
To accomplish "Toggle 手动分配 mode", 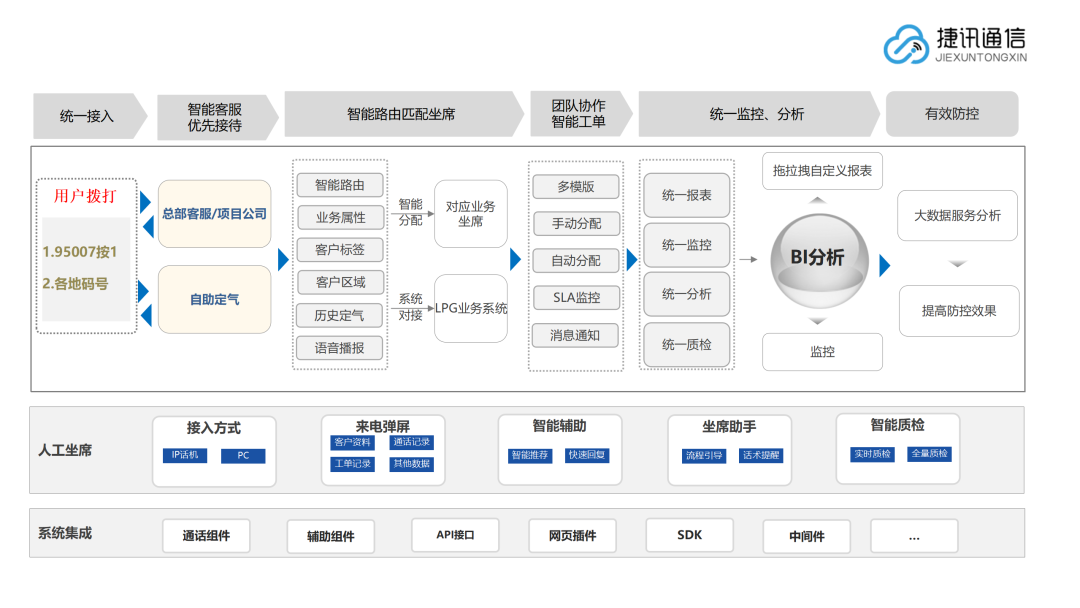I will point(577,223).
